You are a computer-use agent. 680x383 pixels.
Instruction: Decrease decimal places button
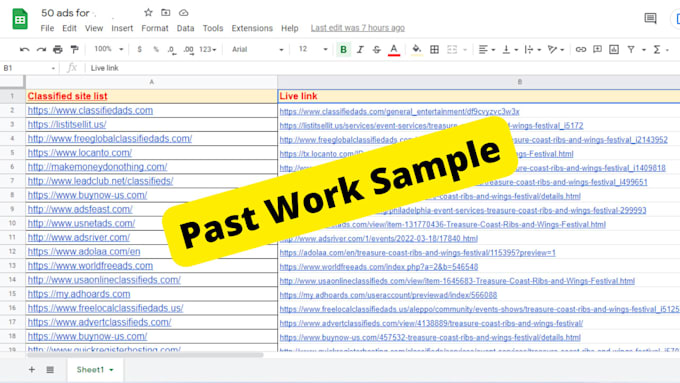click(x=172, y=50)
